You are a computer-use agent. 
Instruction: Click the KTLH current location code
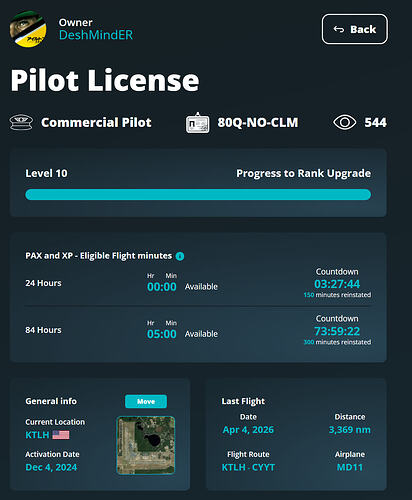pyautogui.click(x=37, y=435)
